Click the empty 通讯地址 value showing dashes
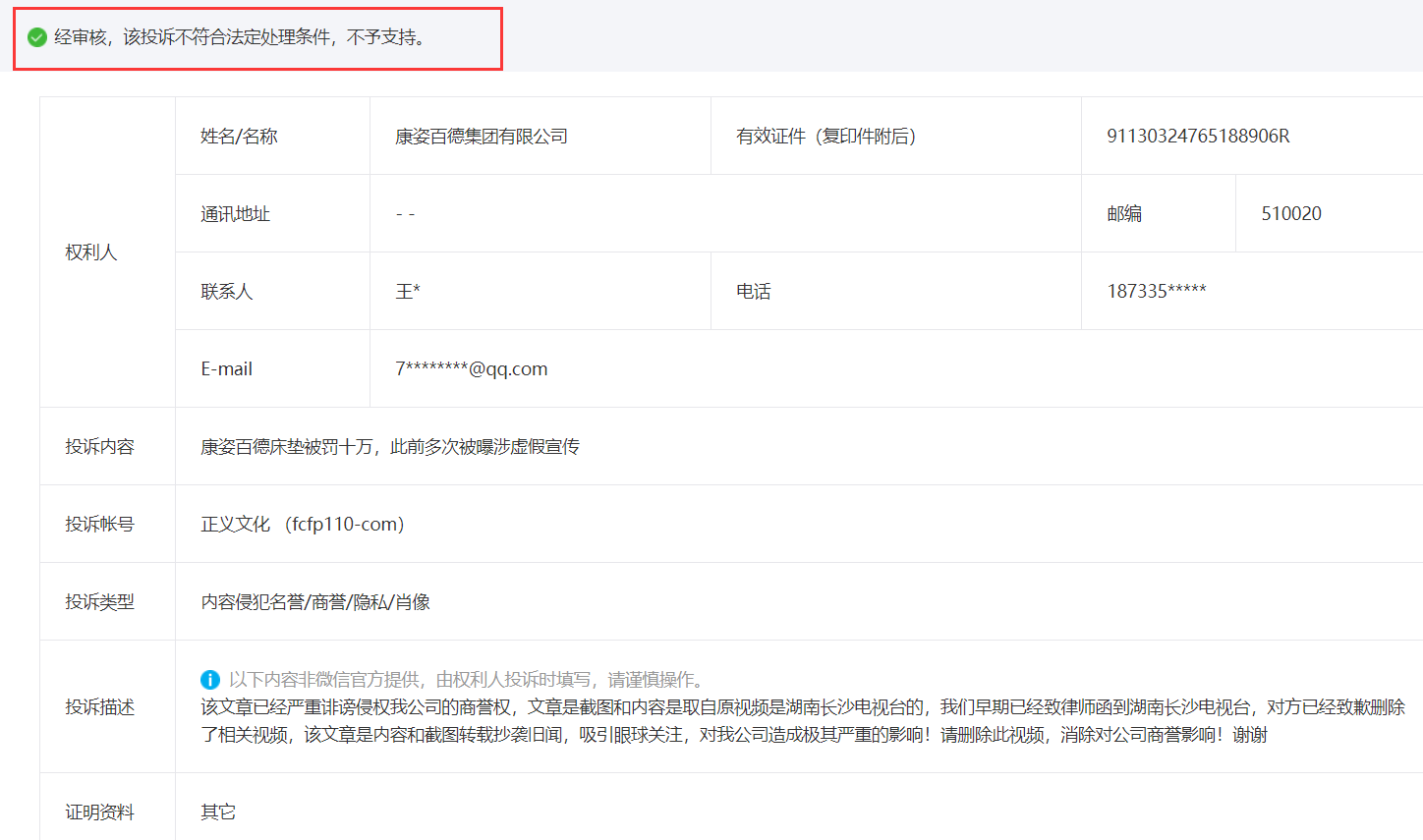 tap(405, 214)
